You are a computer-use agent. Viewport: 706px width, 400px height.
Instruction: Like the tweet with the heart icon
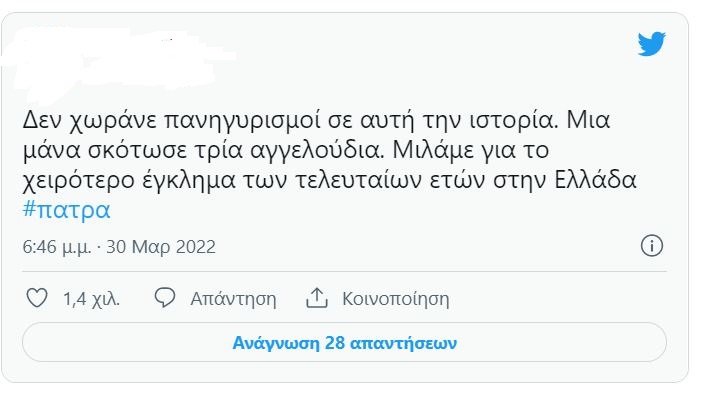point(37,298)
